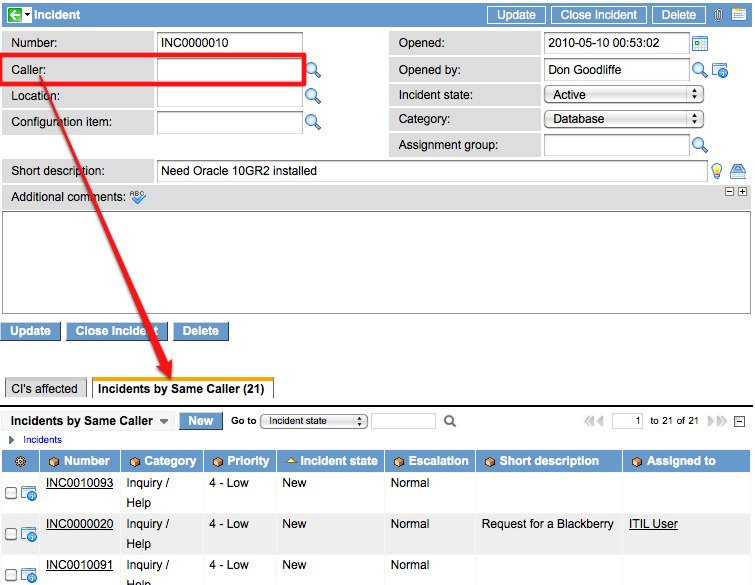Click the green back arrow icon
755x585 pixels.
click(x=14, y=15)
